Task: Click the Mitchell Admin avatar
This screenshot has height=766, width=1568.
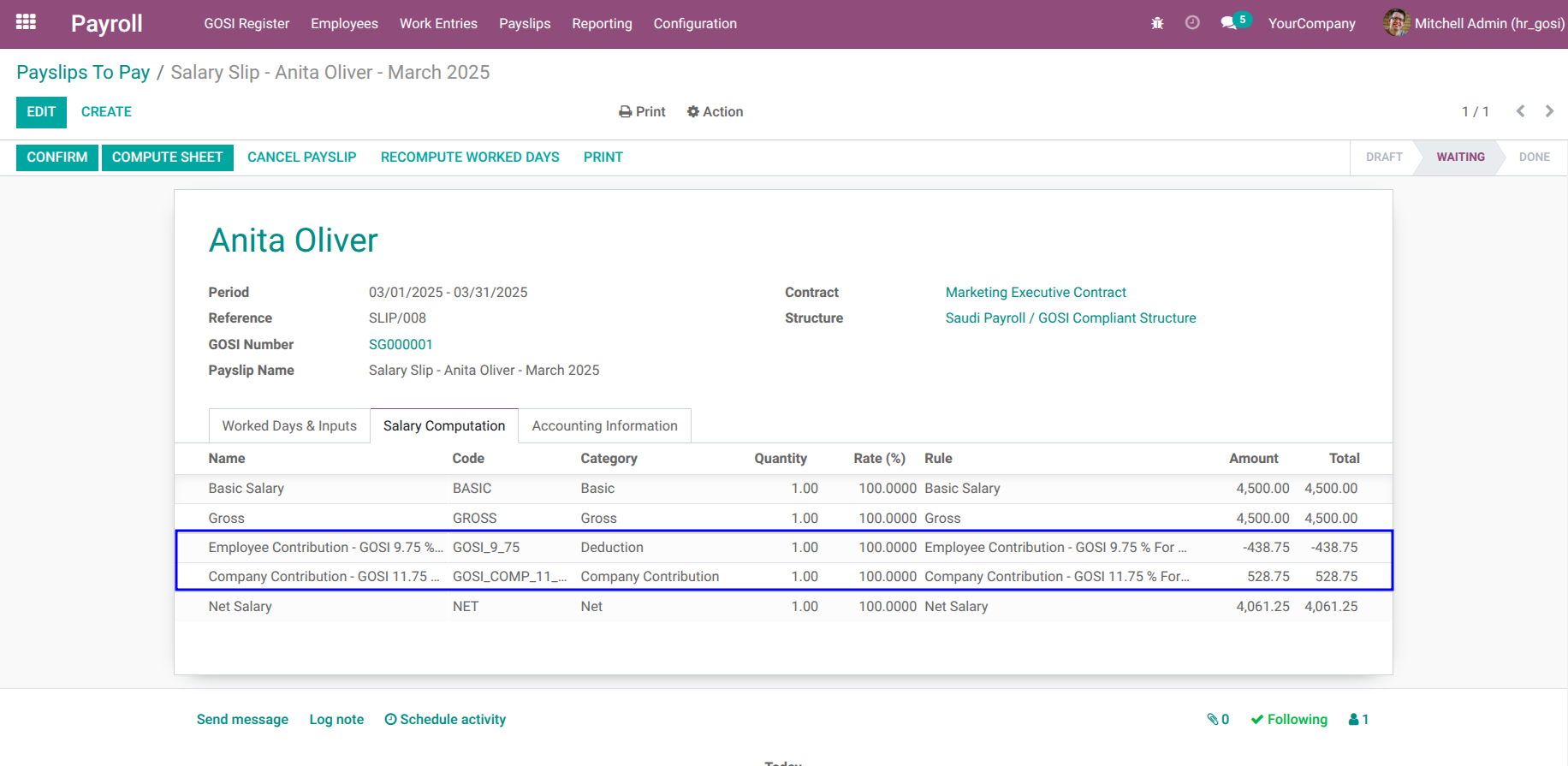Action: [1396, 23]
